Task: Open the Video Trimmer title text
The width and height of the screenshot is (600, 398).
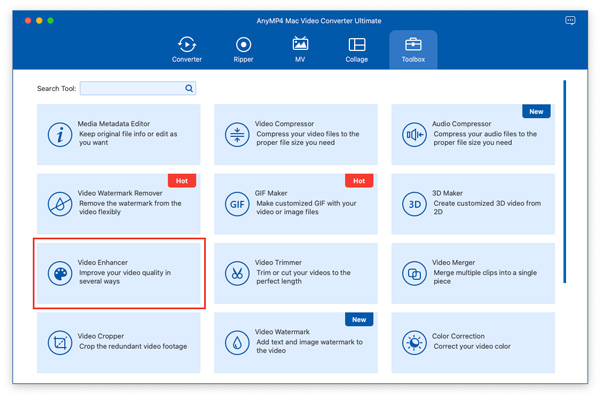Action: (x=278, y=262)
